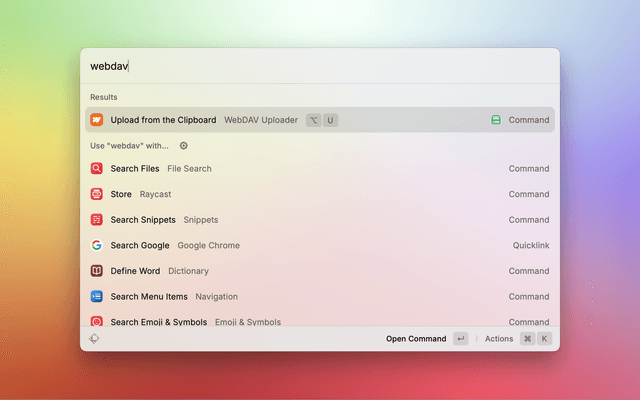Click the Emoji & Symbols icon
Viewport: 640px width, 400px height.
pos(97,321)
